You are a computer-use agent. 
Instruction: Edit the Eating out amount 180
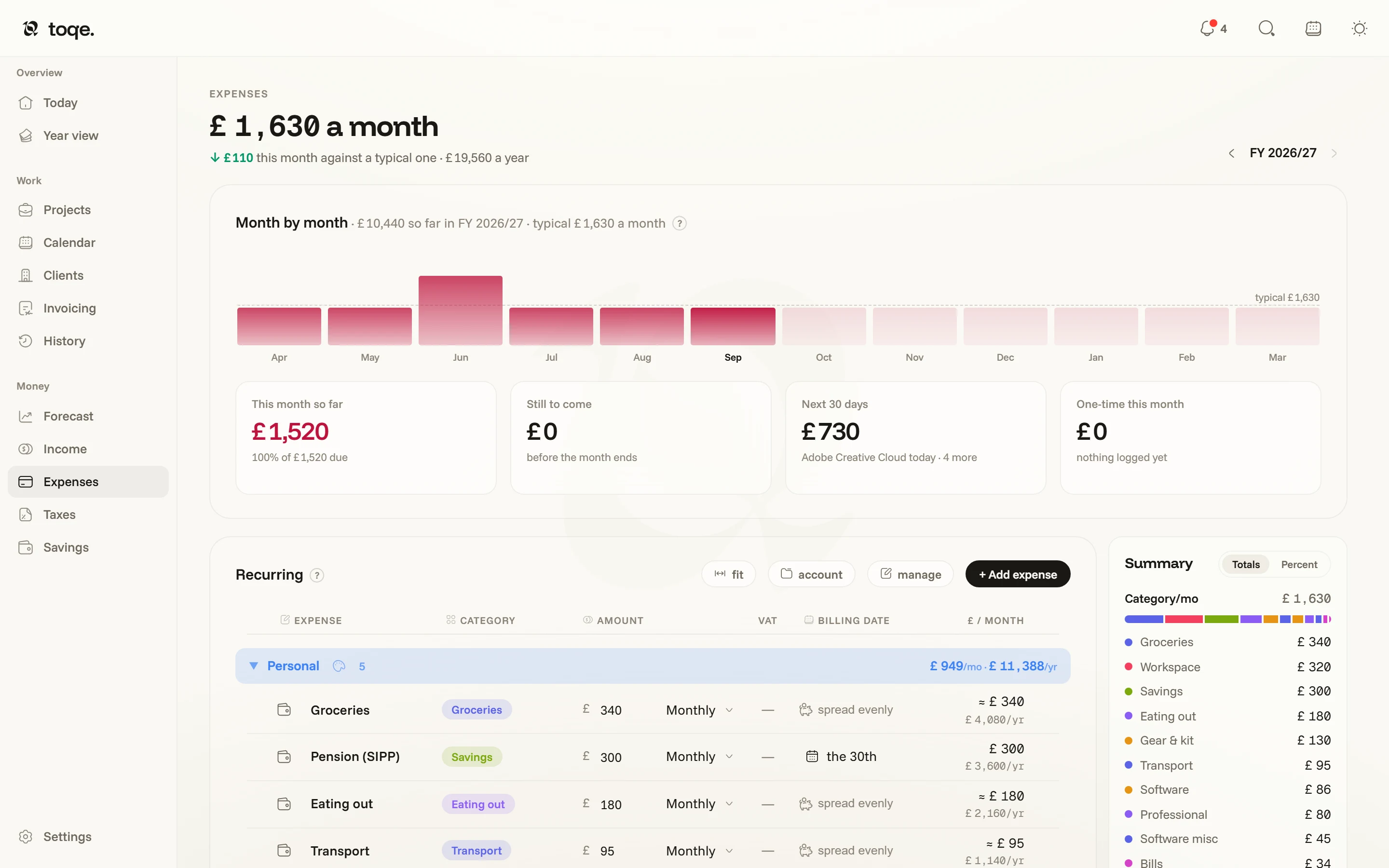(611, 804)
